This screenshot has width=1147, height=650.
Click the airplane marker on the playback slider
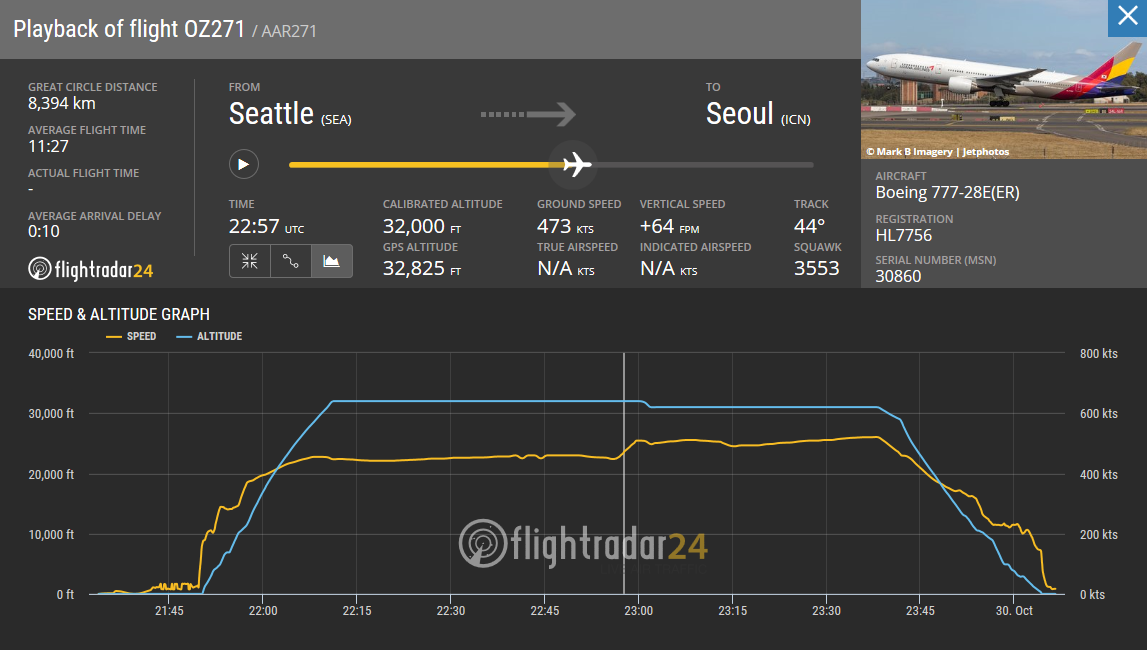click(x=577, y=164)
